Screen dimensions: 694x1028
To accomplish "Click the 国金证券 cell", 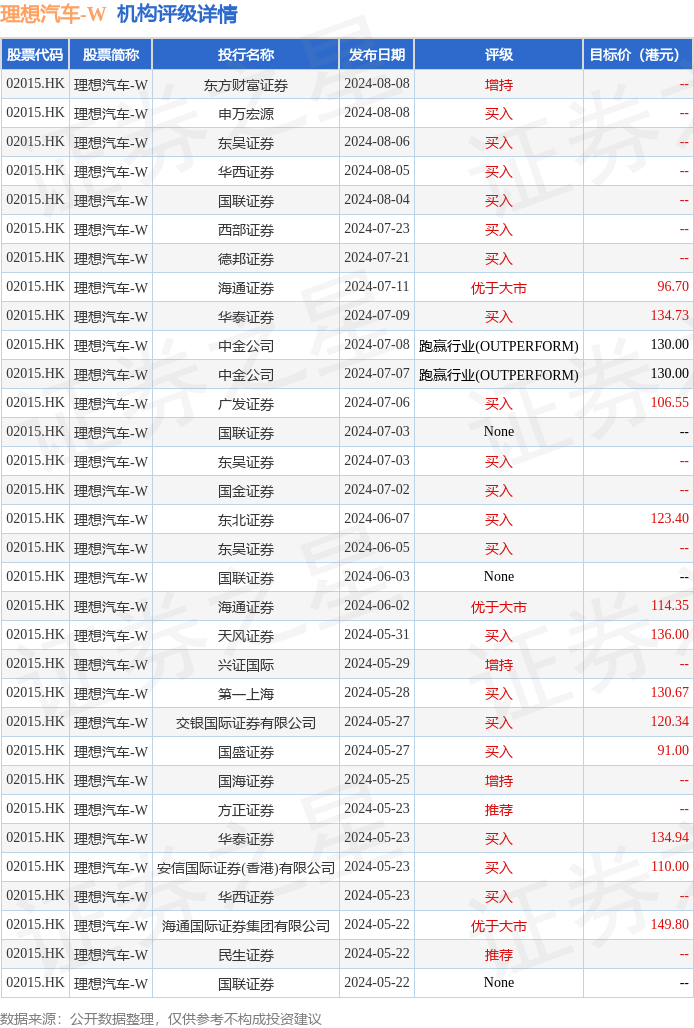I will pos(246,491).
